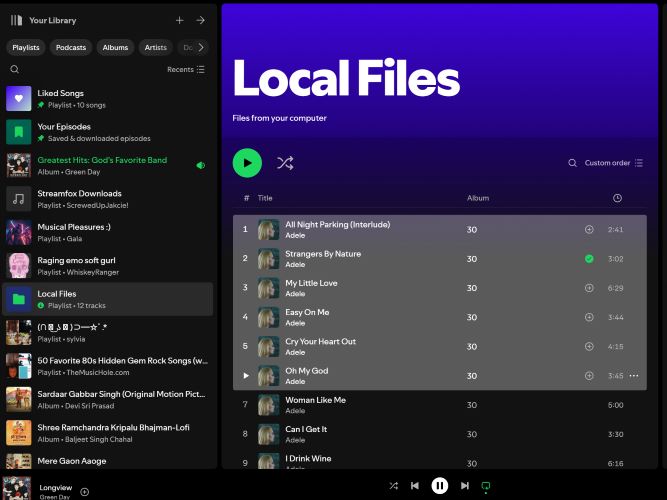
Task: Open Mere Gaon Aaoge item
Action: [x=108, y=461]
